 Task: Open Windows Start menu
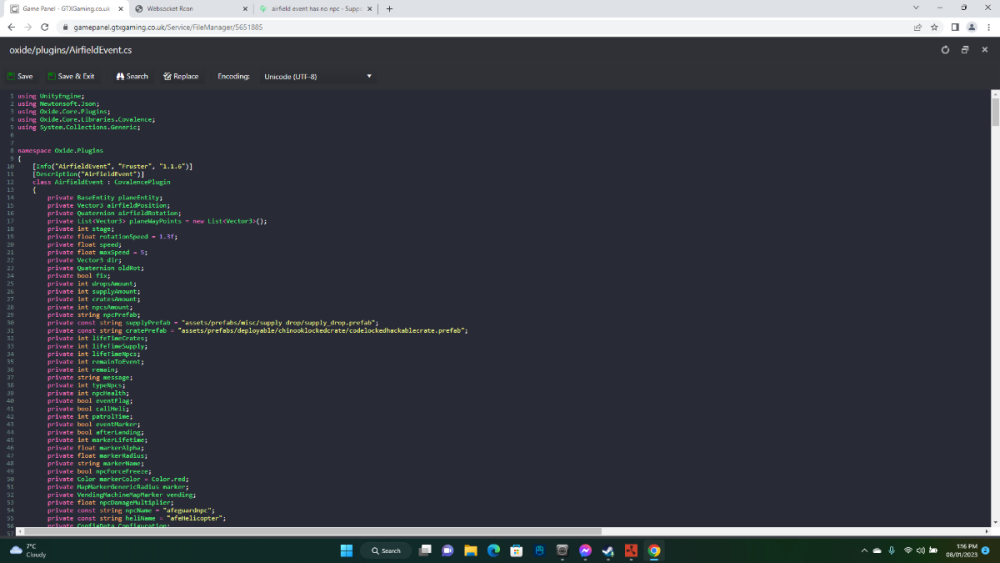tap(346, 550)
